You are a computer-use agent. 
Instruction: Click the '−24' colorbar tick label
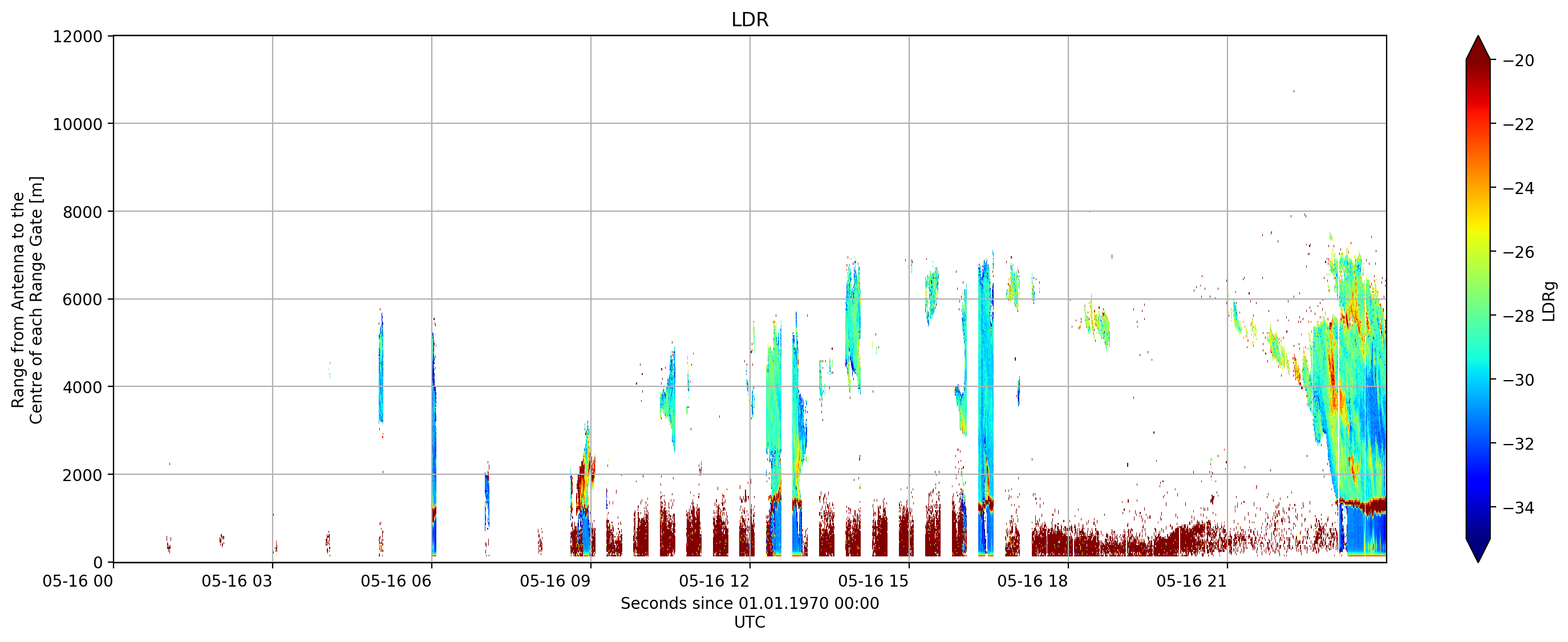(x=1518, y=188)
